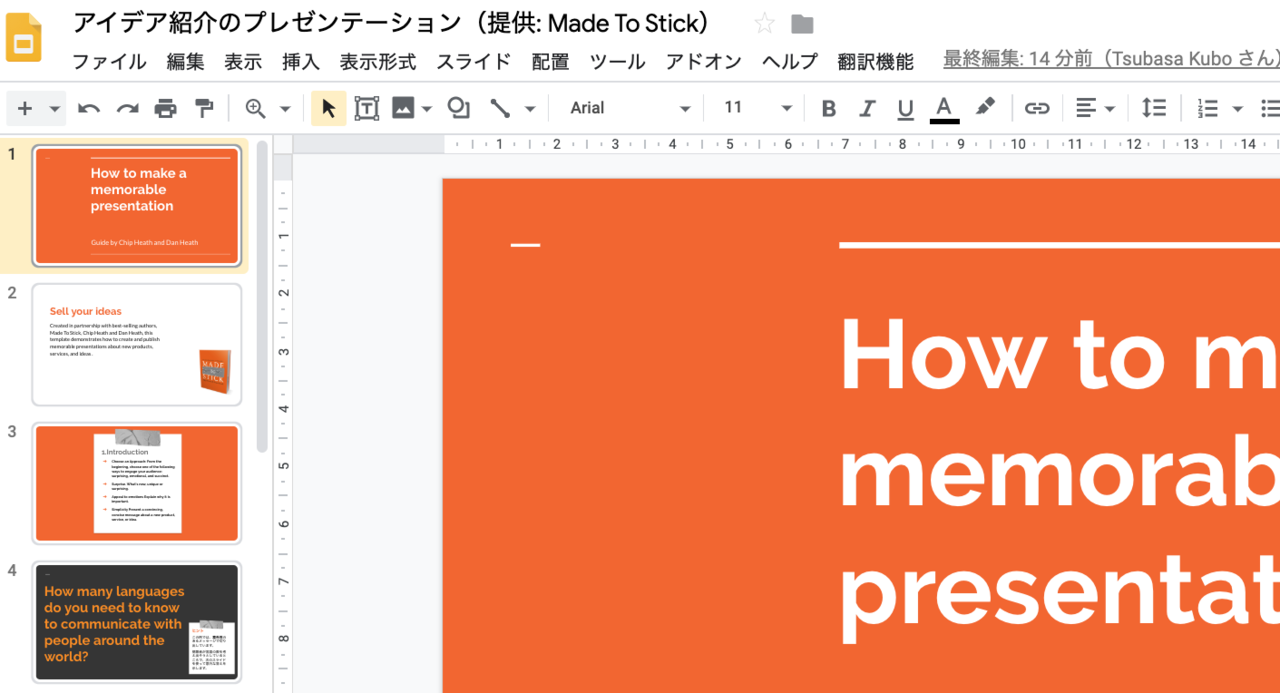Click the undo arrow icon
The height and width of the screenshot is (693, 1280).
[x=89, y=108]
